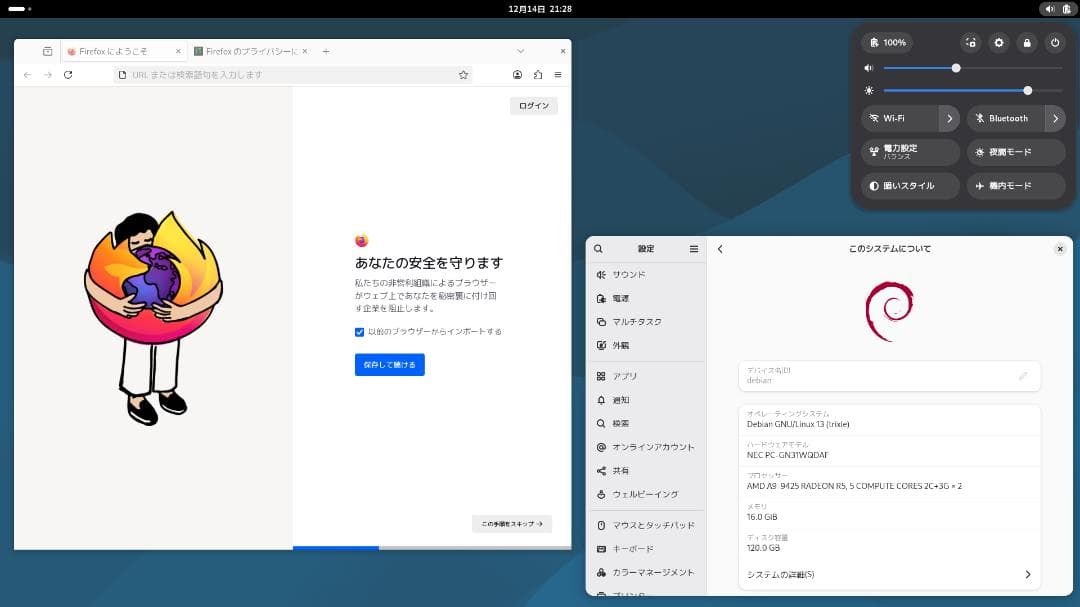
Task: Click the 保存して続ける button
Action: pyautogui.click(x=389, y=364)
